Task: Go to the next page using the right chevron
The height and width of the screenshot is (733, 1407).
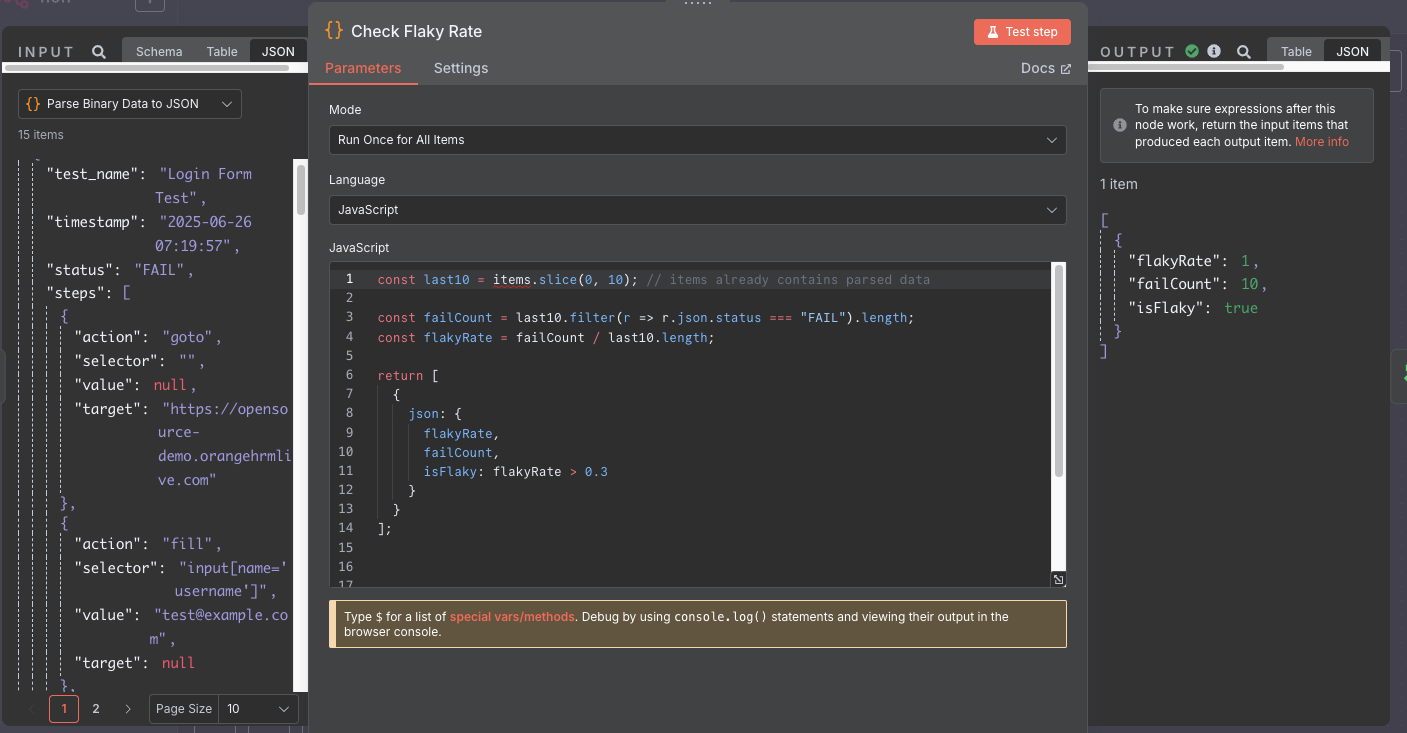Action: pyautogui.click(x=128, y=709)
